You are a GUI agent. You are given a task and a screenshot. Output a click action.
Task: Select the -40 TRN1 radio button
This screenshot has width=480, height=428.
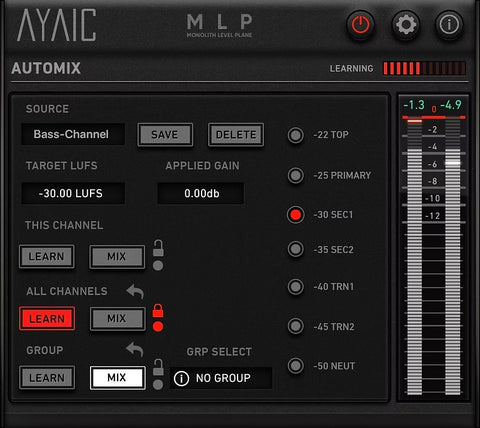(295, 287)
